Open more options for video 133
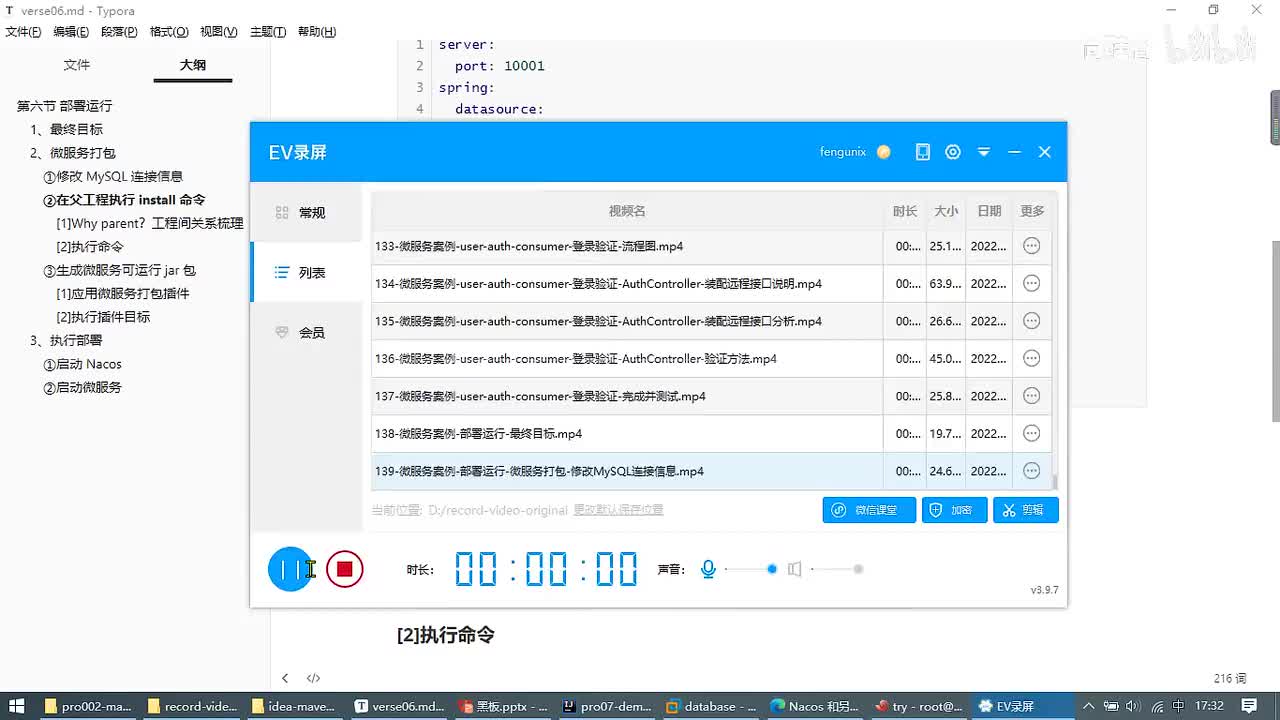Viewport: 1280px width, 720px height. tap(1032, 246)
